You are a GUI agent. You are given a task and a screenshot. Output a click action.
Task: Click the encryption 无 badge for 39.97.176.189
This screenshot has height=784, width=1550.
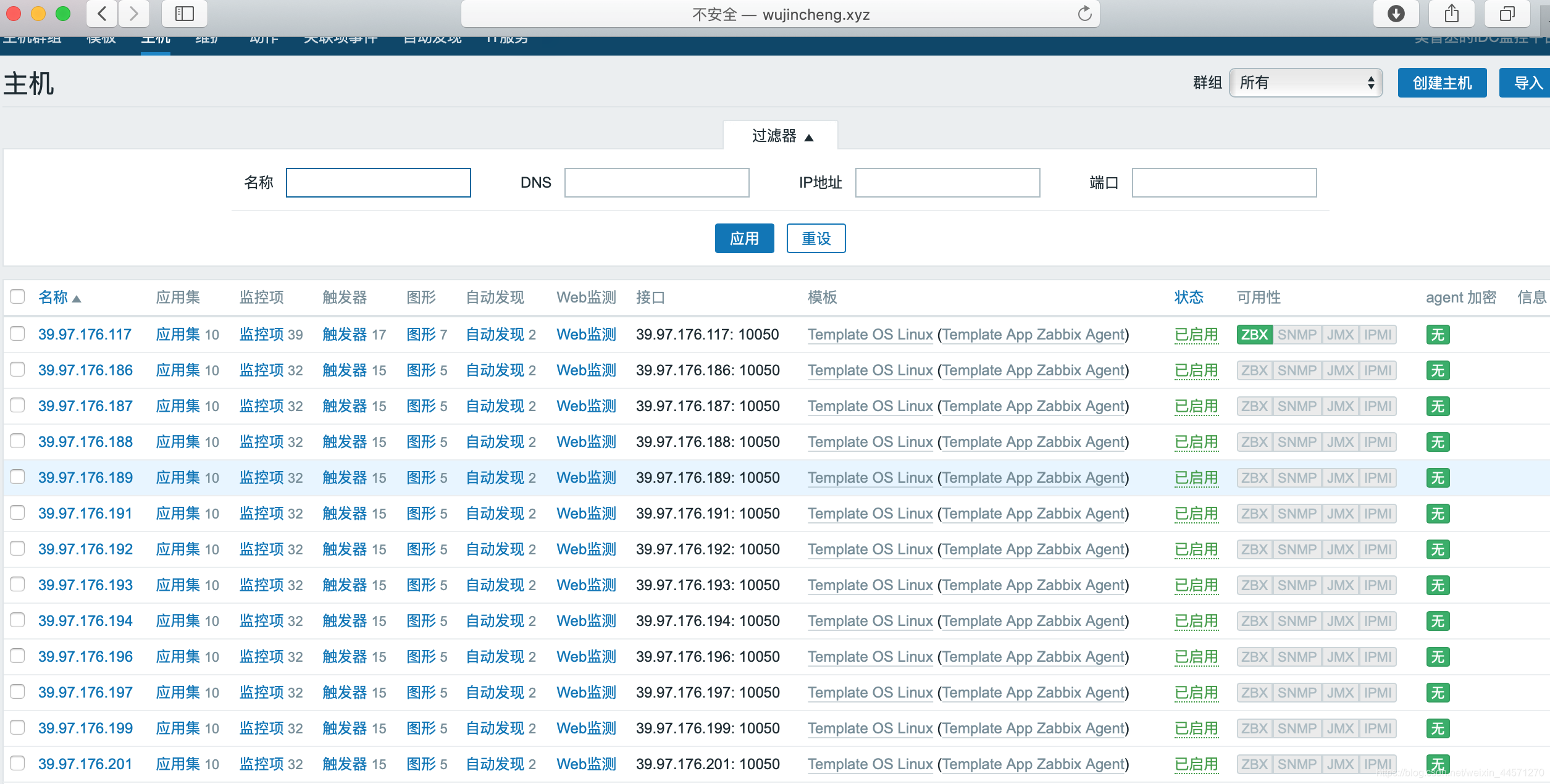[x=1438, y=478]
